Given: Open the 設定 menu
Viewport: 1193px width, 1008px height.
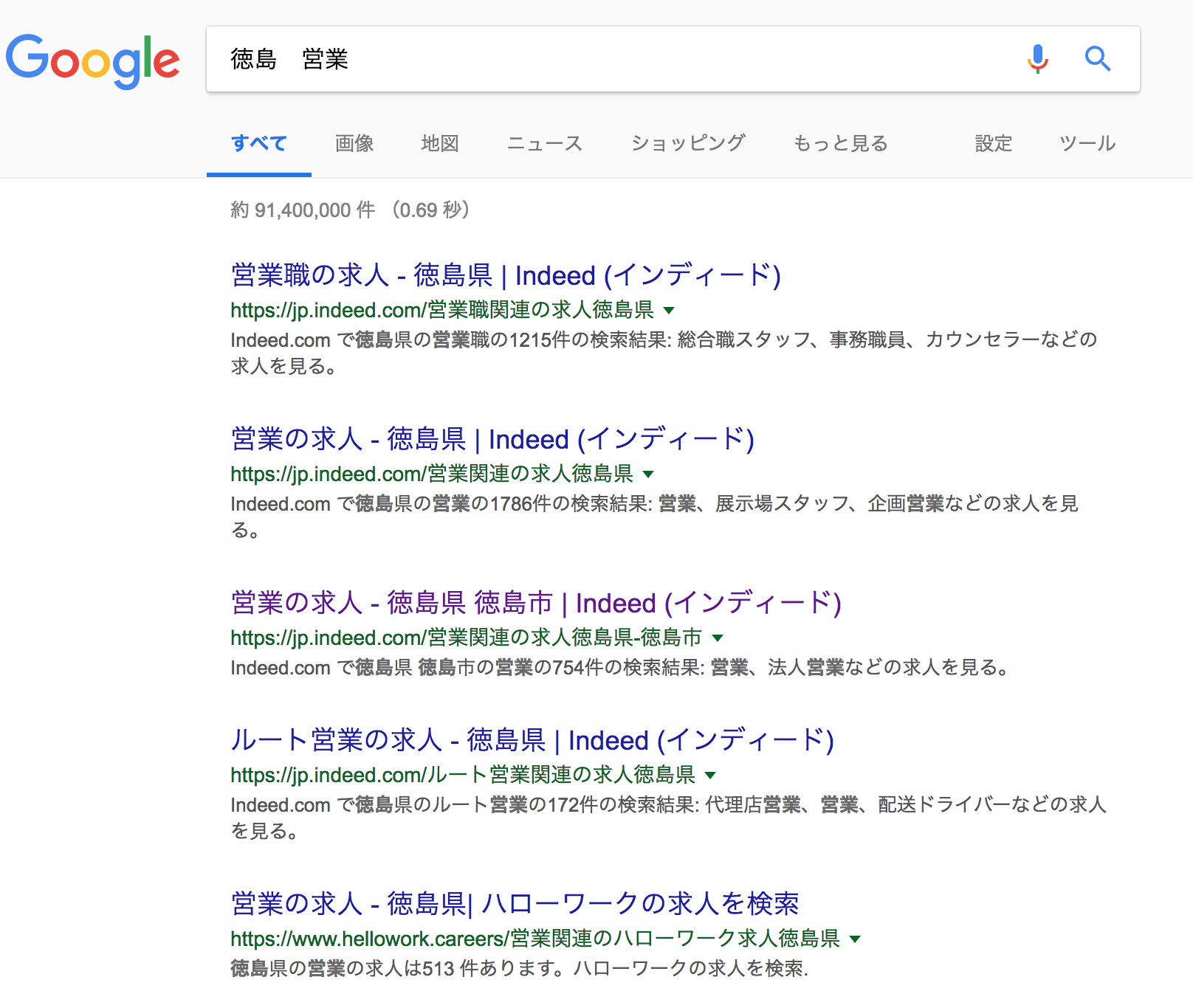Looking at the screenshot, I should tap(993, 143).
